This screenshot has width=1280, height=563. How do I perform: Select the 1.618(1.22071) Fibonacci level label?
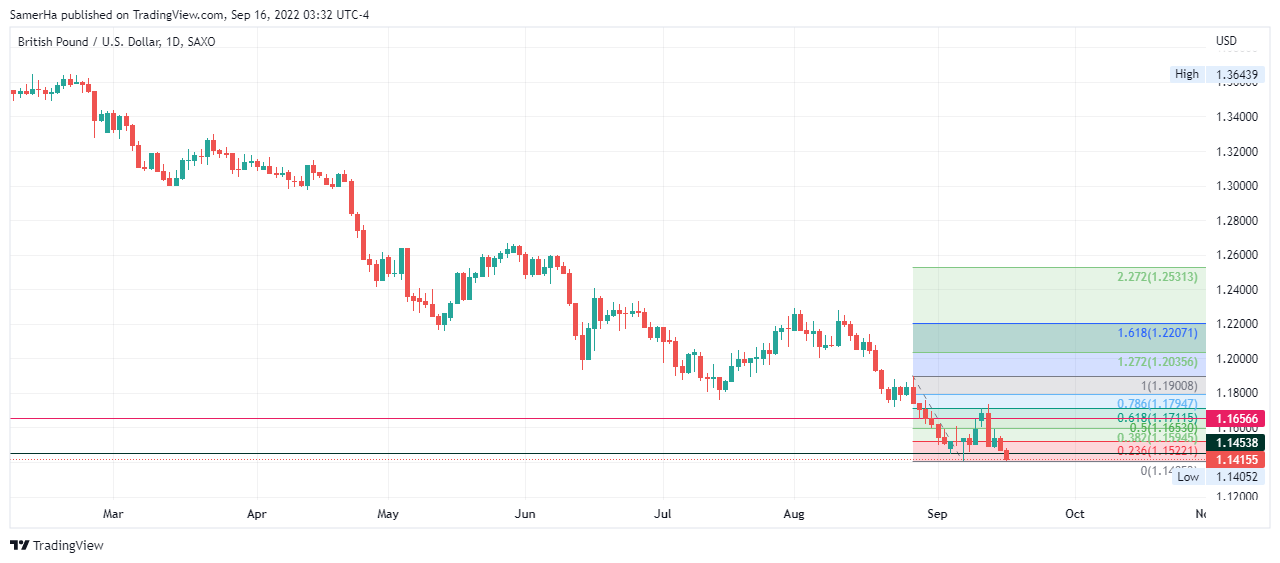point(1157,331)
